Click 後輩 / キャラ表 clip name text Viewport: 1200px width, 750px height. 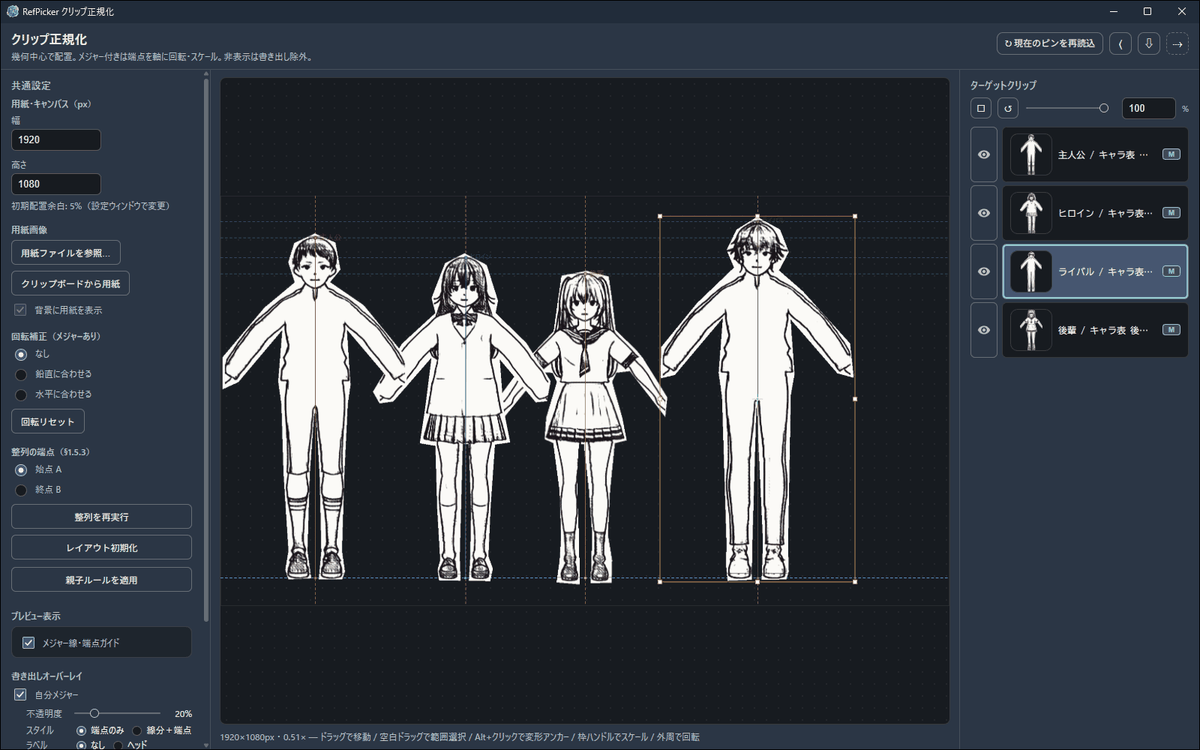(x=1105, y=329)
